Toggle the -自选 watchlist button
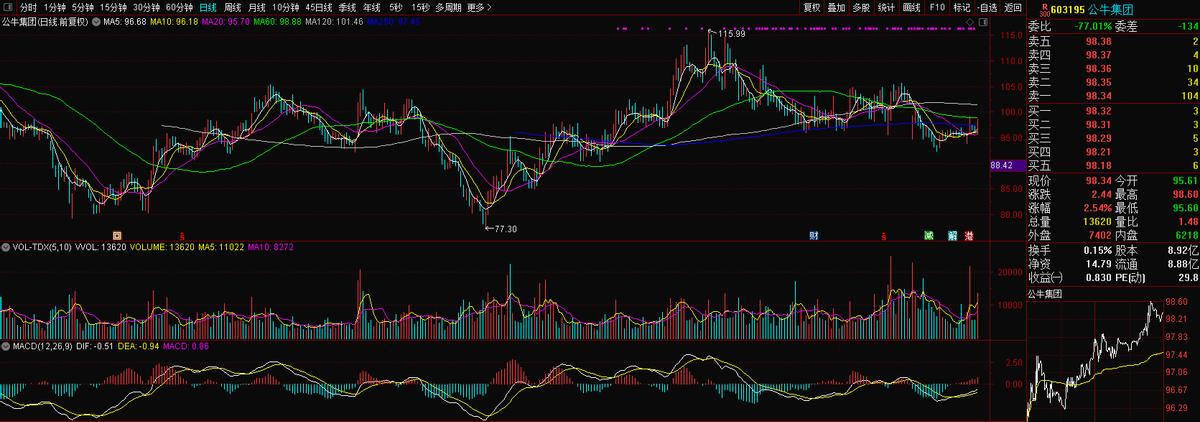 (987, 7)
